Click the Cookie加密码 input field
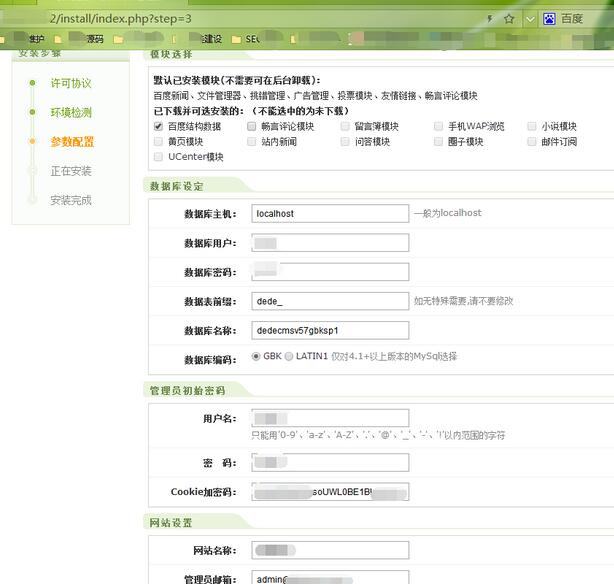 (x=330, y=492)
